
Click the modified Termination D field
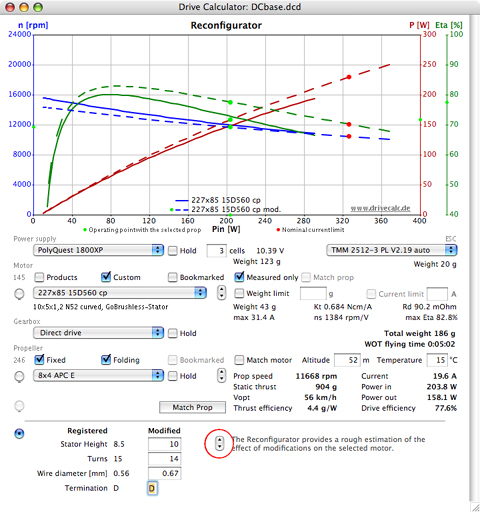152,488
